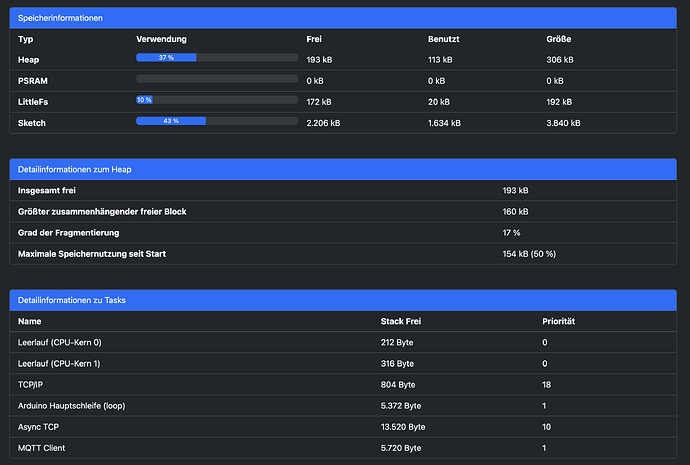Click the Größe column header

coord(559,39)
